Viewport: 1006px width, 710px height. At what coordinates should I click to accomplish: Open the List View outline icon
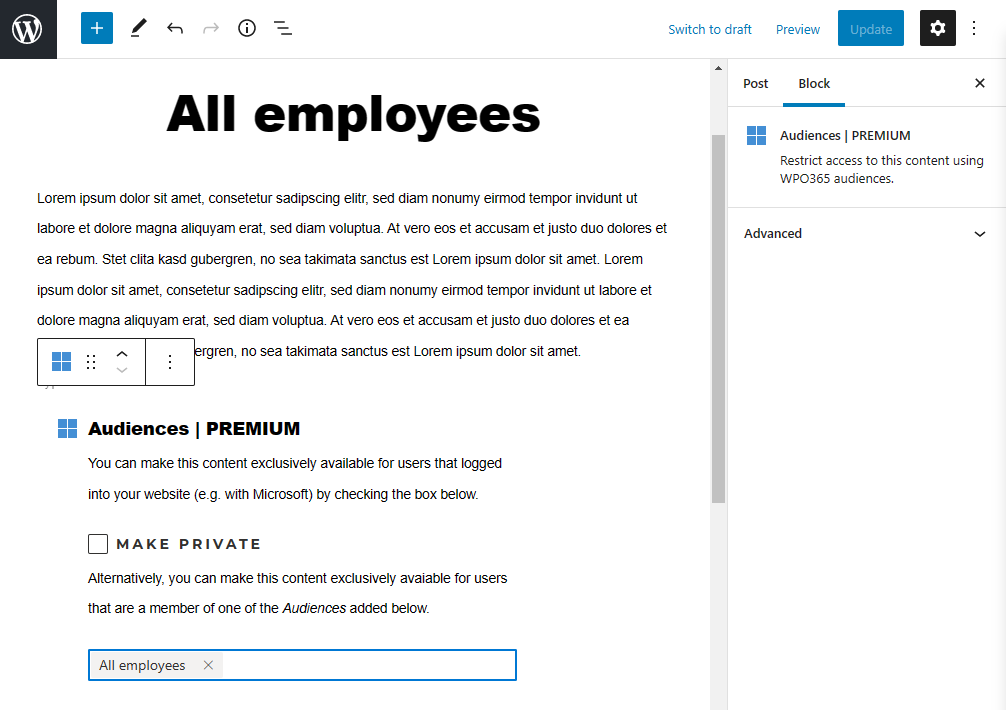pyautogui.click(x=283, y=28)
